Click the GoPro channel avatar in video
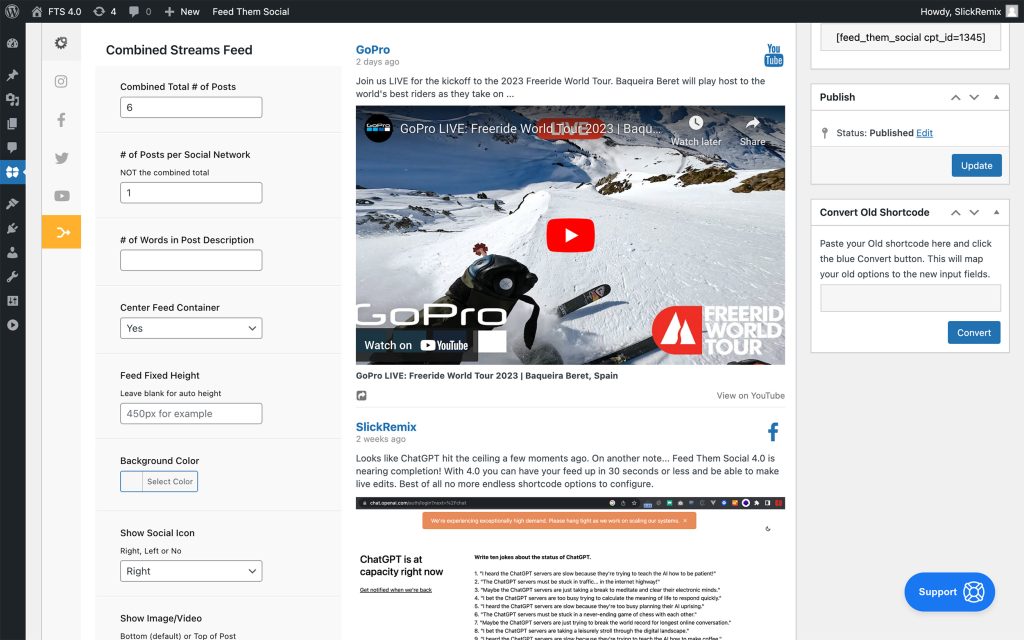The height and width of the screenshot is (640, 1024). [x=378, y=128]
